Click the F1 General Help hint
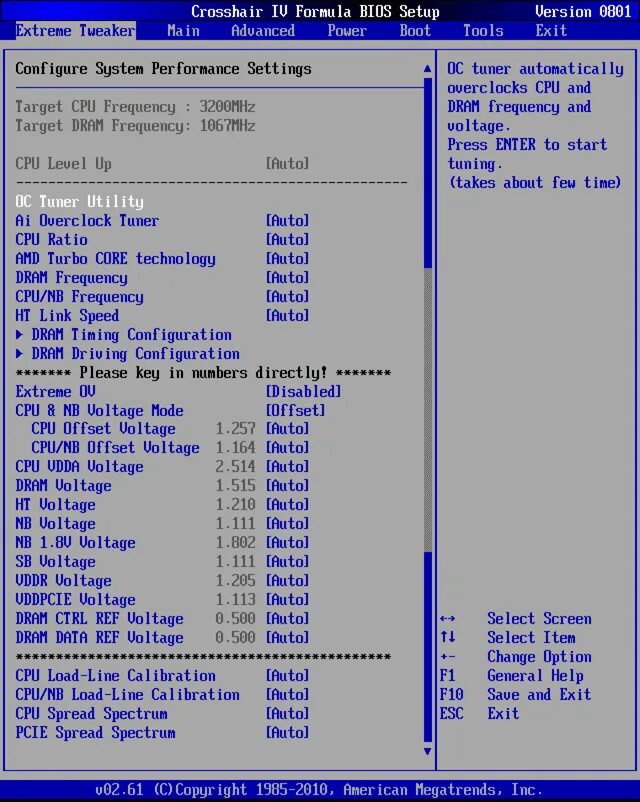The image size is (640, 802). pyautogui.click(x=512, y=675)
